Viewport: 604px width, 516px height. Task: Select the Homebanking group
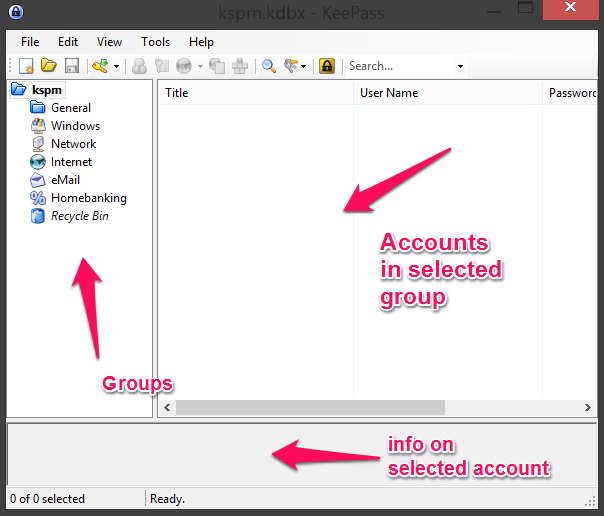[x=89, y=198]
